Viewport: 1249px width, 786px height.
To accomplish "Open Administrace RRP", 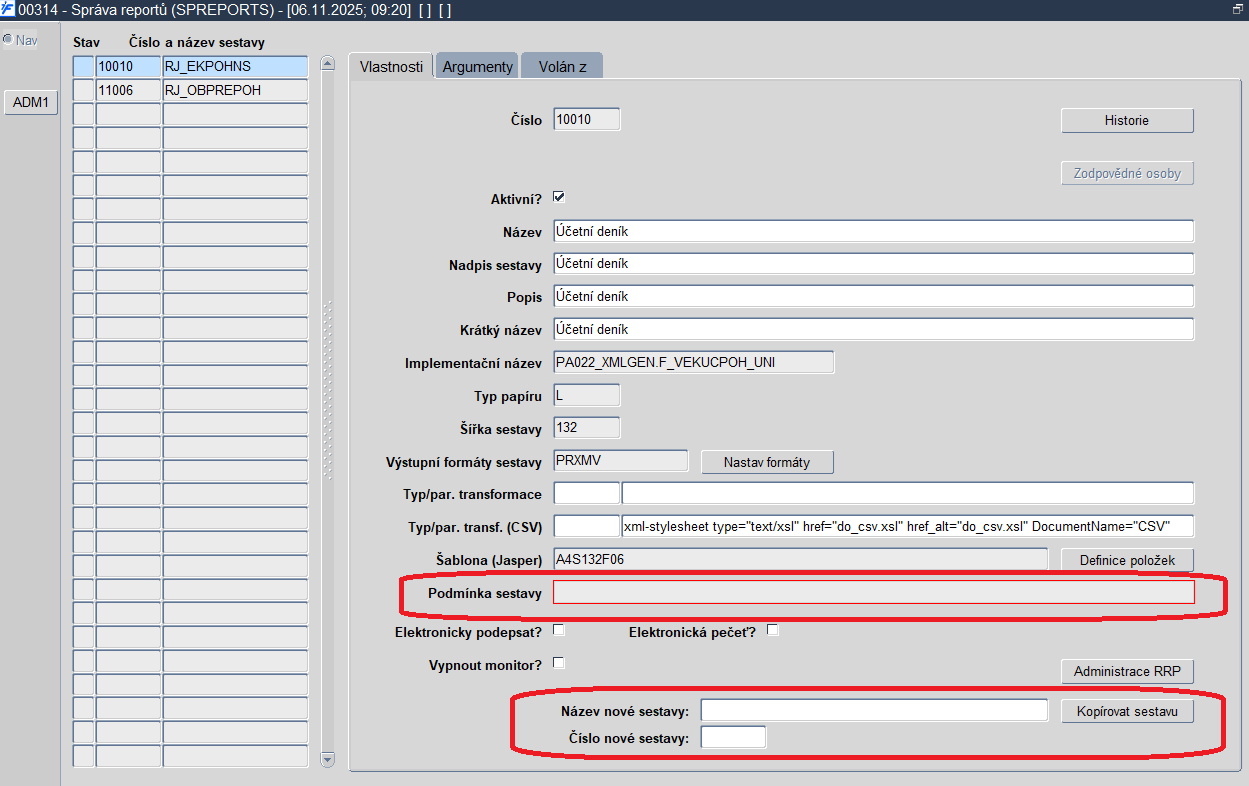I will click(1127, 671).
